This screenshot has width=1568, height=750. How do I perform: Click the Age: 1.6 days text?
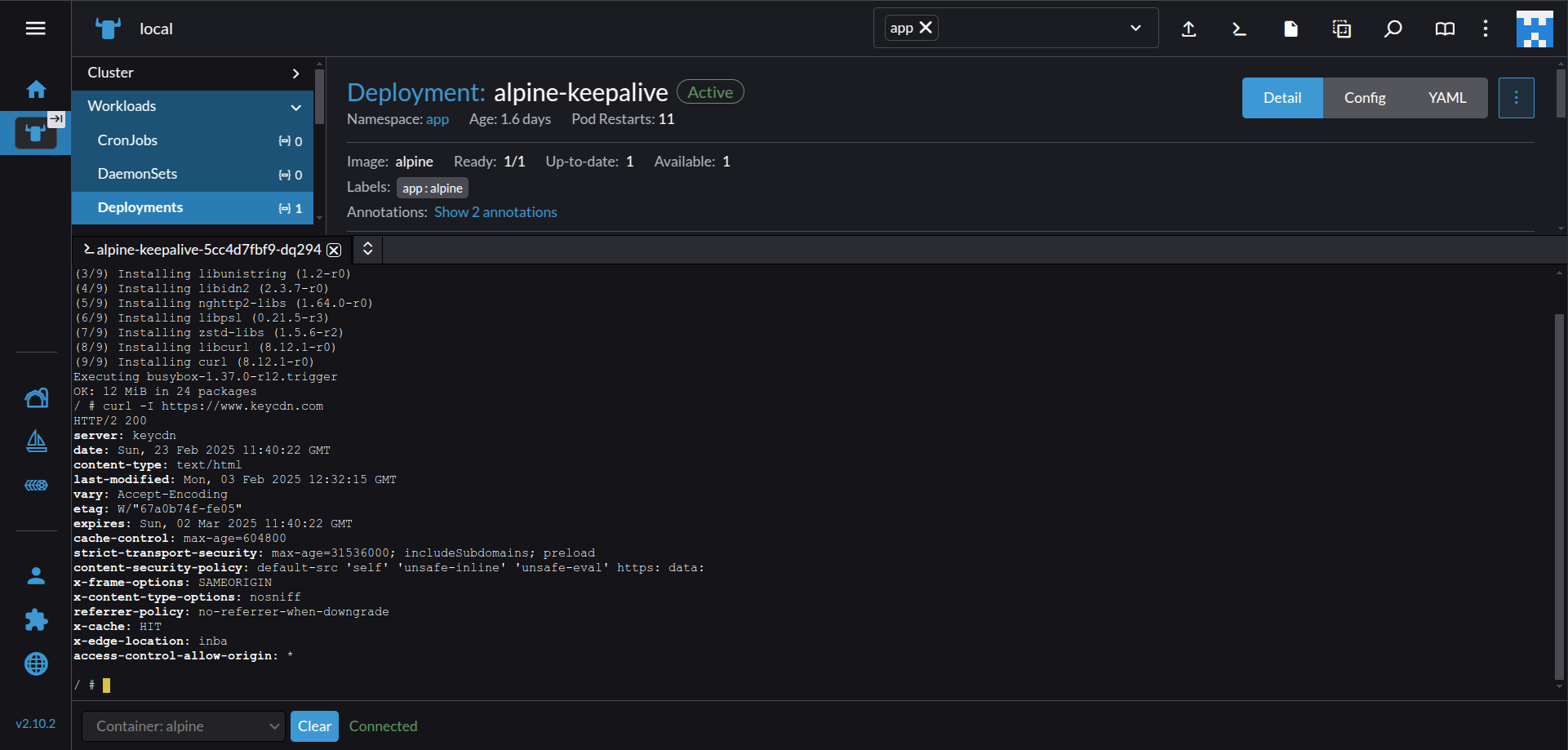coord(510,119)
